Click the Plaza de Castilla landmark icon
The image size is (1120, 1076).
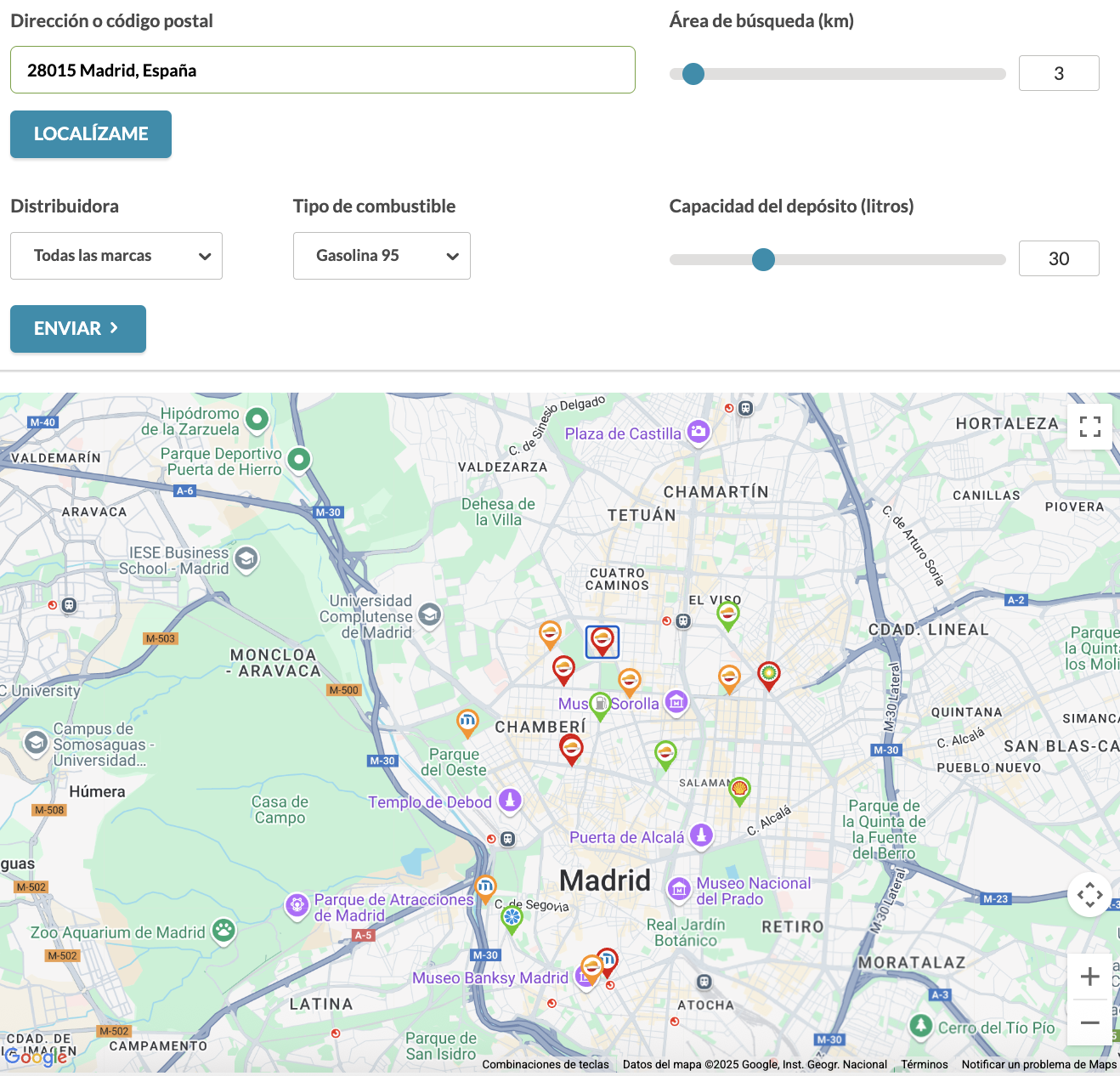click(699, 432)
